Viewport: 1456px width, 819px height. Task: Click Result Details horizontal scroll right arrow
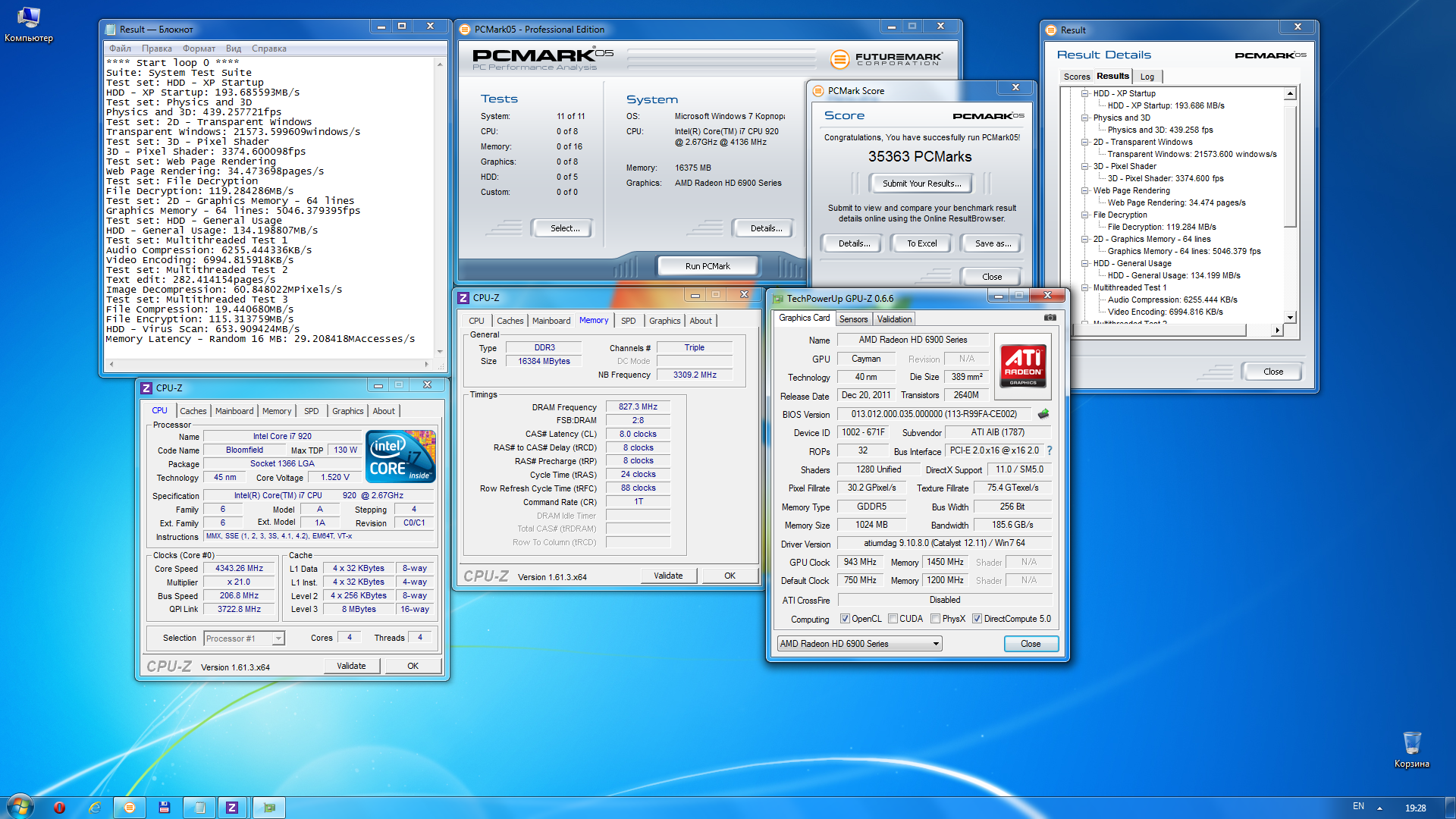(x=1278, y=331)
